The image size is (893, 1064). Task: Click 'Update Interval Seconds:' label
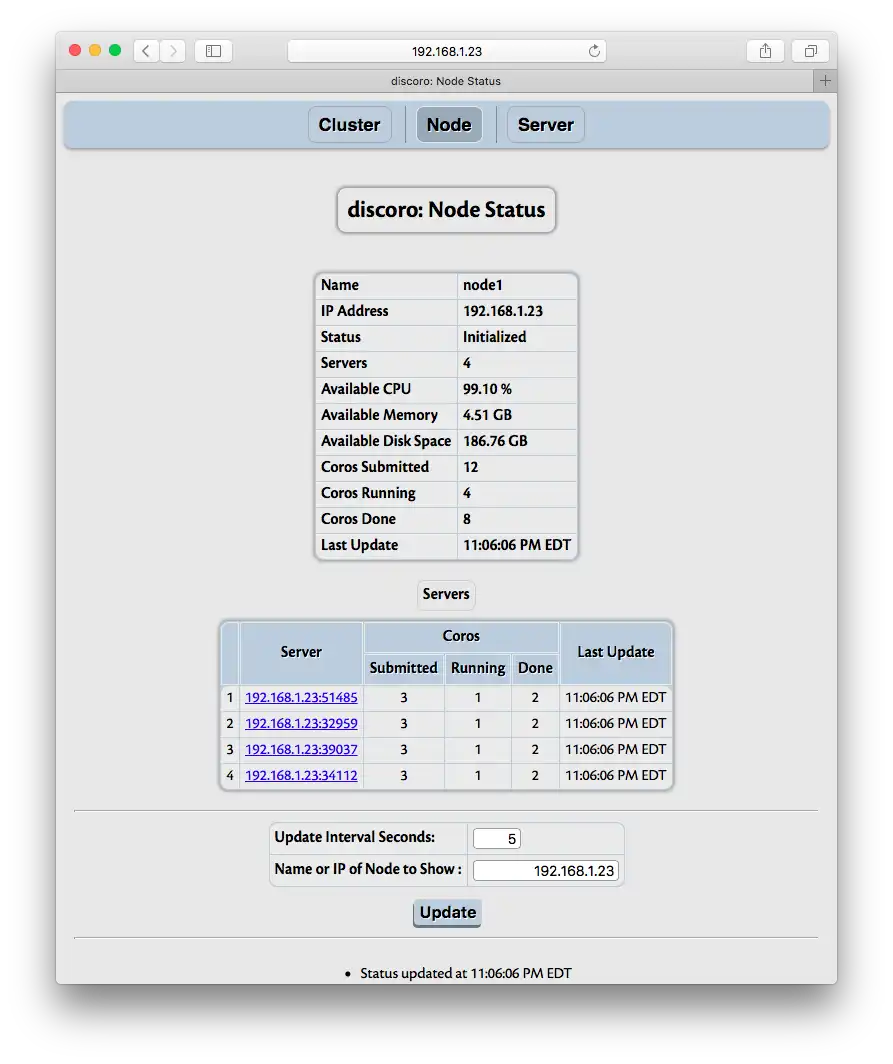tap(354, 837)
